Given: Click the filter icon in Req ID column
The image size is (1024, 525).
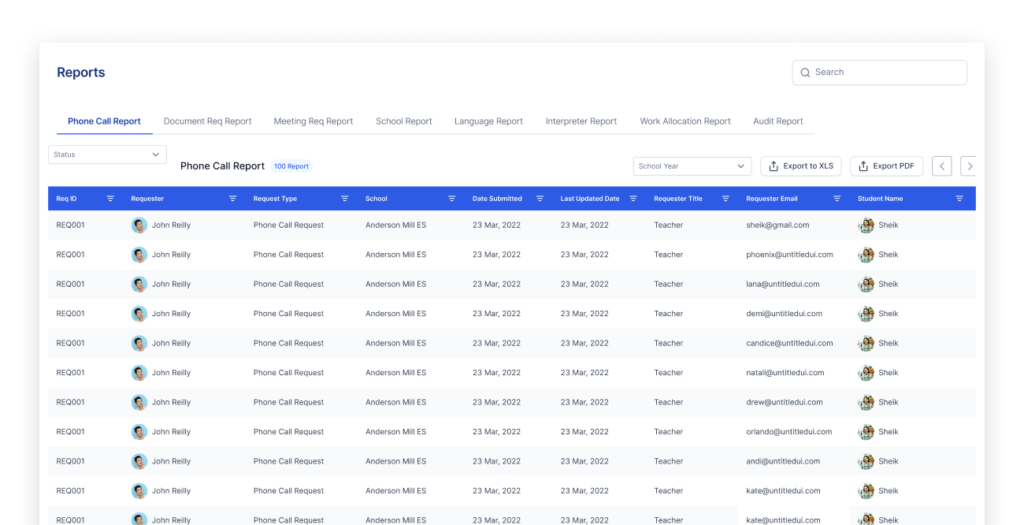Looking at the screenshot, I should [110, 199].
